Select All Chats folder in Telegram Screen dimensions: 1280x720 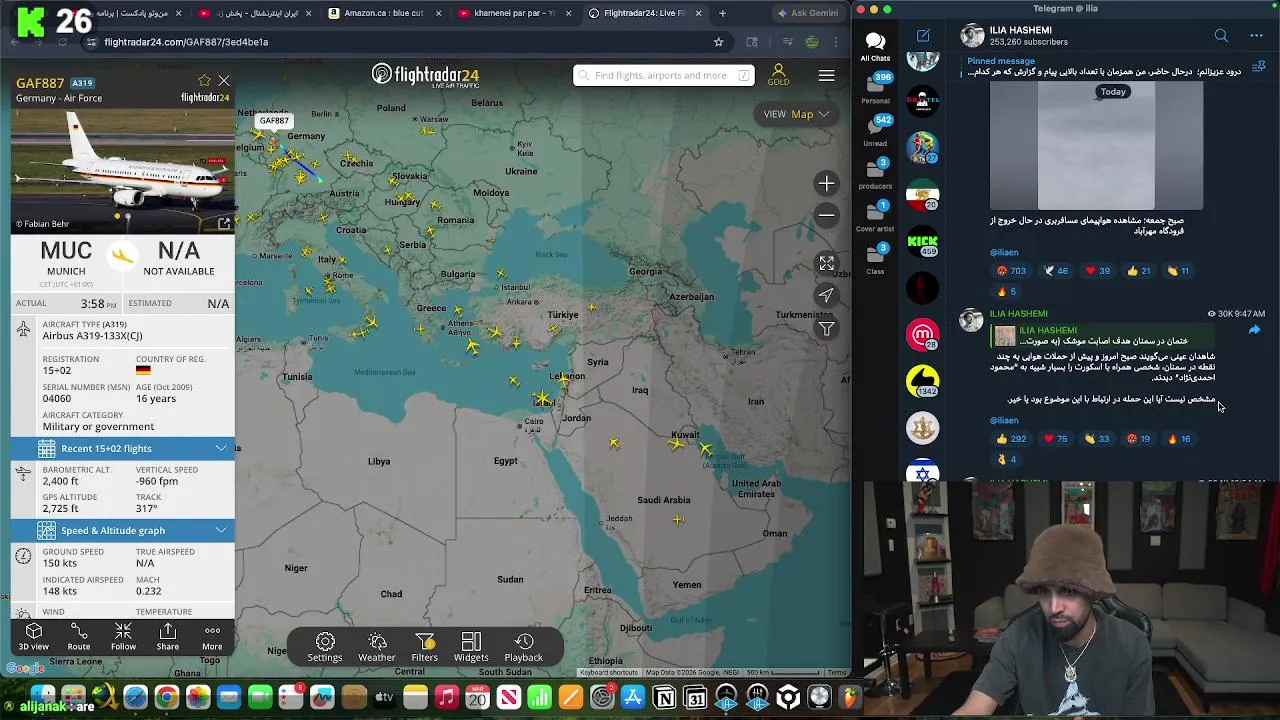pyautogui.click(x=875, y=46)
